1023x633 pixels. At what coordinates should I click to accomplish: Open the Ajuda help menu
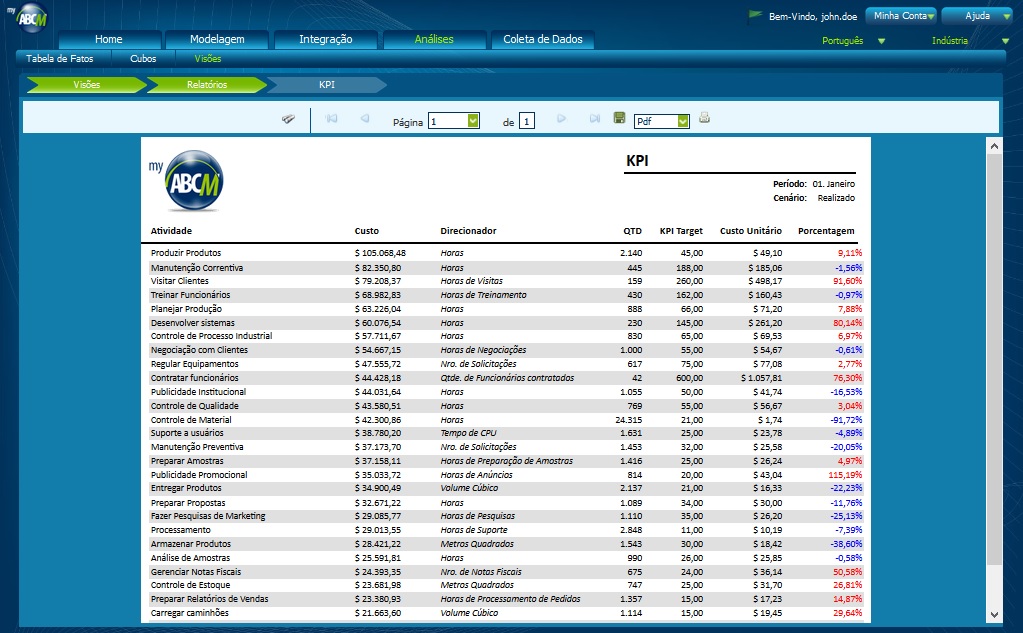click(x=977, y=16)
